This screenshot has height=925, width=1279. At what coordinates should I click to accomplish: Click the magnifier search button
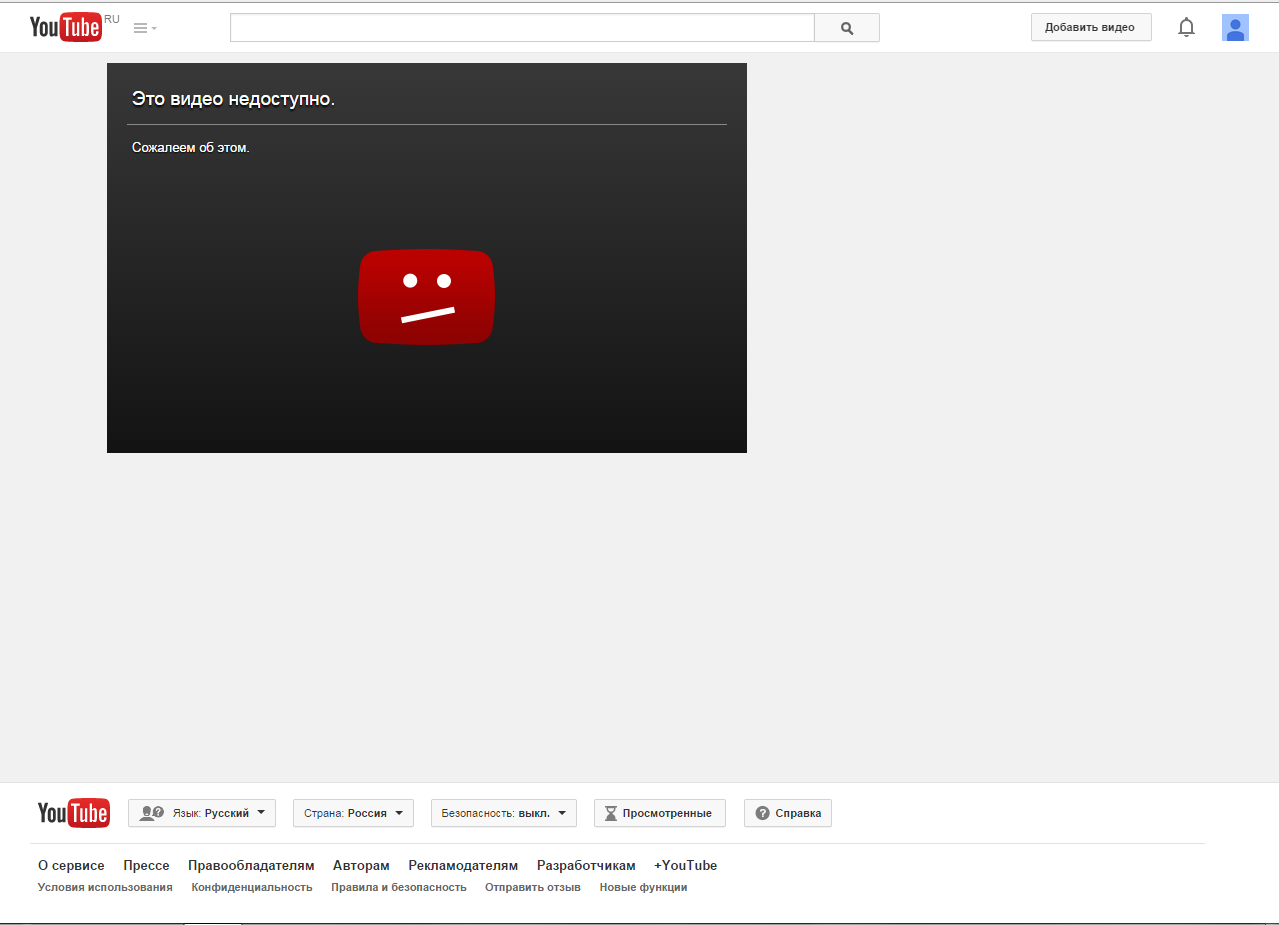847,28
